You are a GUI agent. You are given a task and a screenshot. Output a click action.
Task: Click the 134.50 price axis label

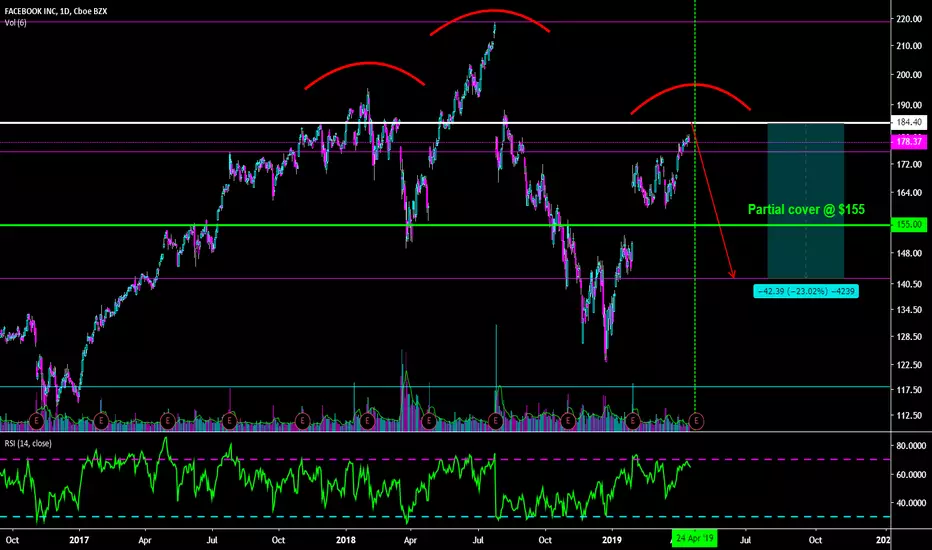point(909,310)
